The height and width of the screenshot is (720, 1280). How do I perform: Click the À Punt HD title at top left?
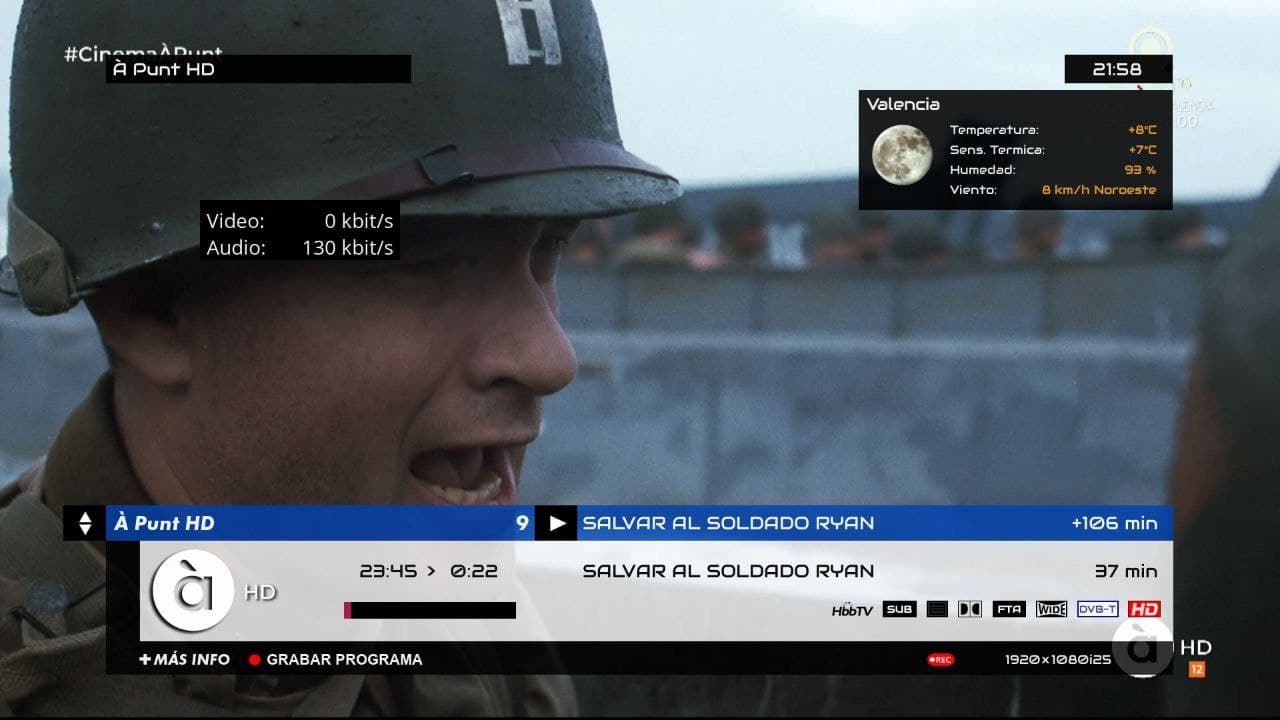164,69
